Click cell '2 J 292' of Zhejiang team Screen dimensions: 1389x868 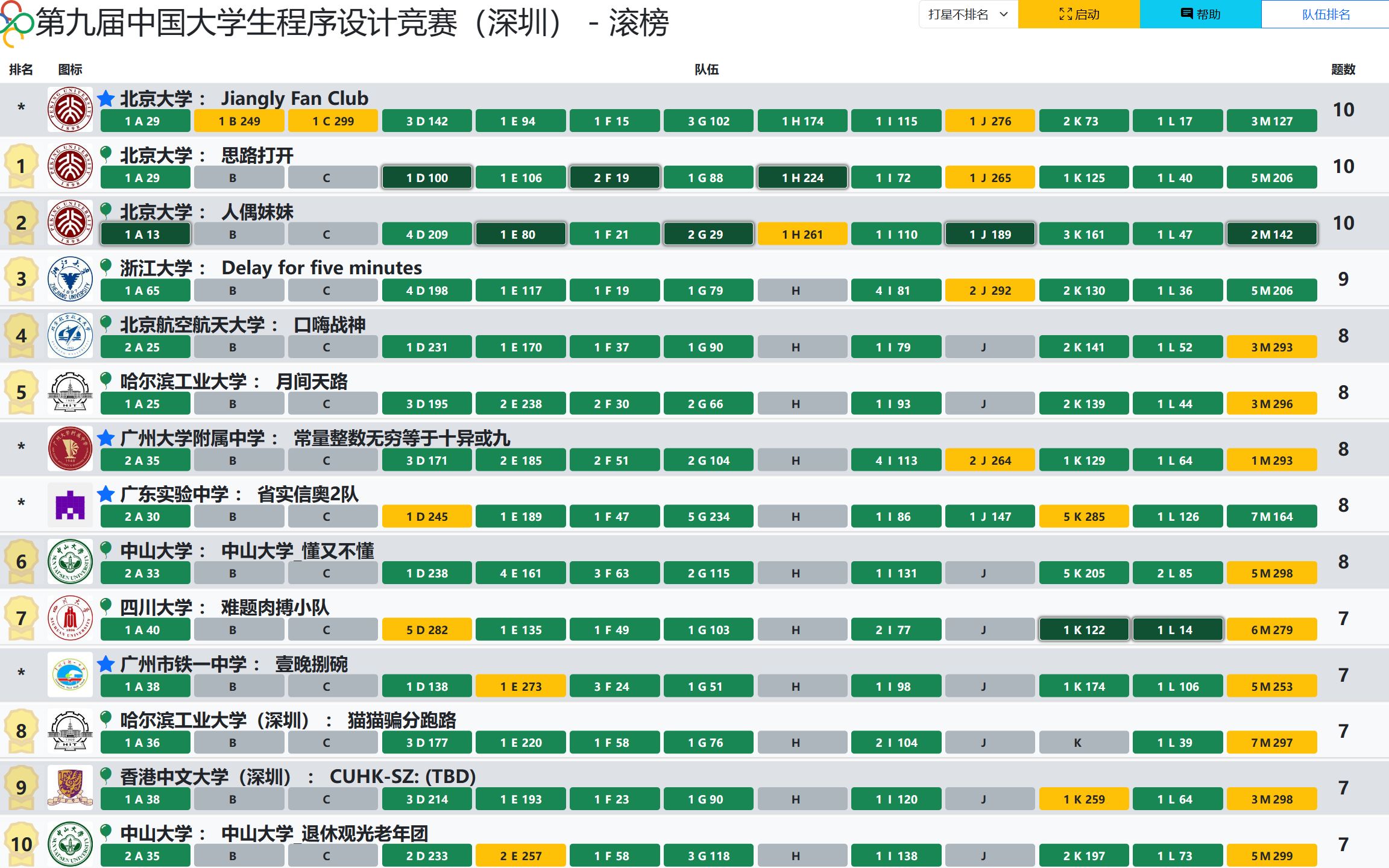coord(990,291)
